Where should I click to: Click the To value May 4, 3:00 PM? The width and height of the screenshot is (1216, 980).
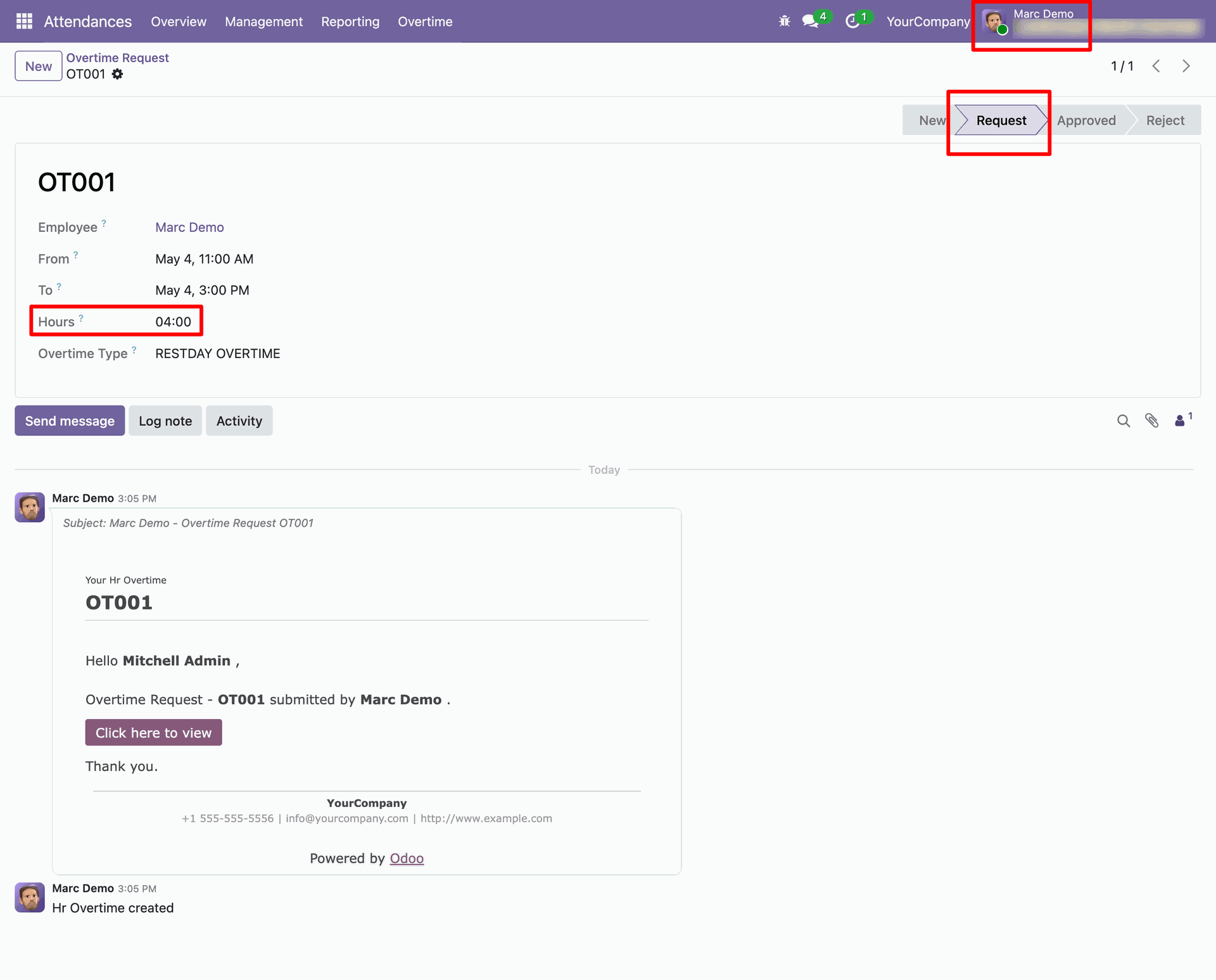[x=203, y=290]
